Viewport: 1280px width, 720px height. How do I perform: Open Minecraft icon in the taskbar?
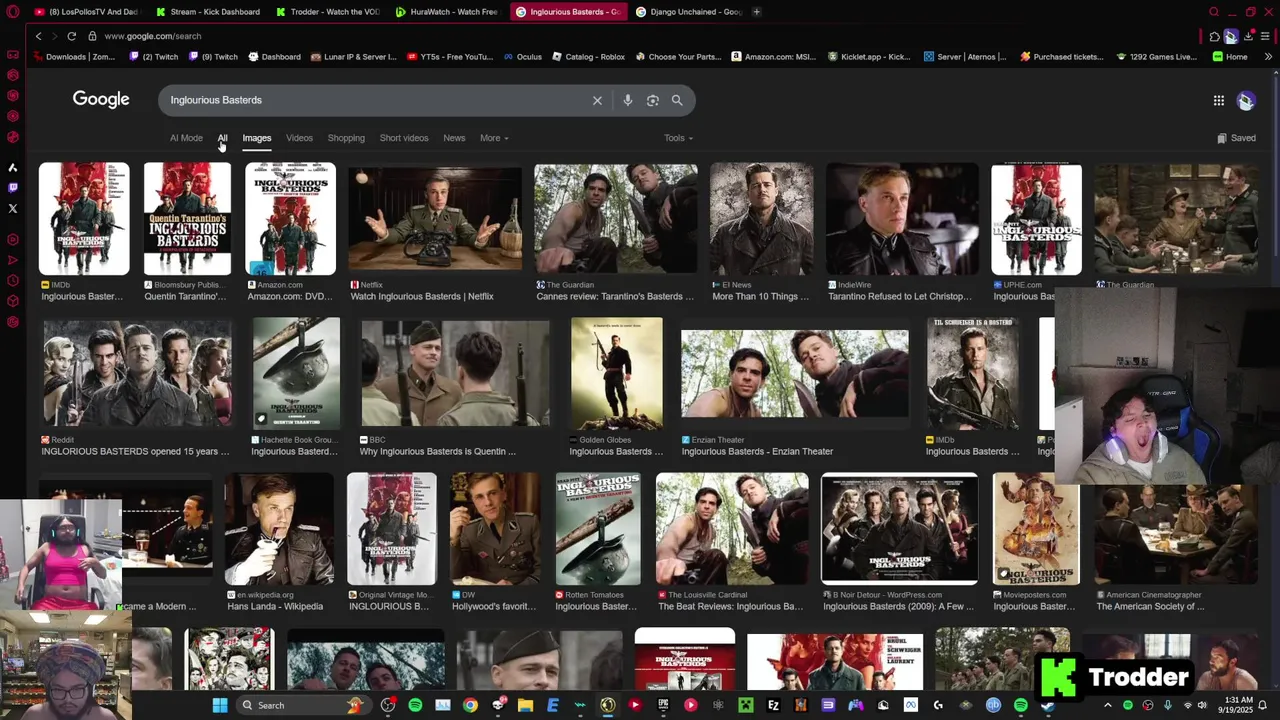(745, 705)
